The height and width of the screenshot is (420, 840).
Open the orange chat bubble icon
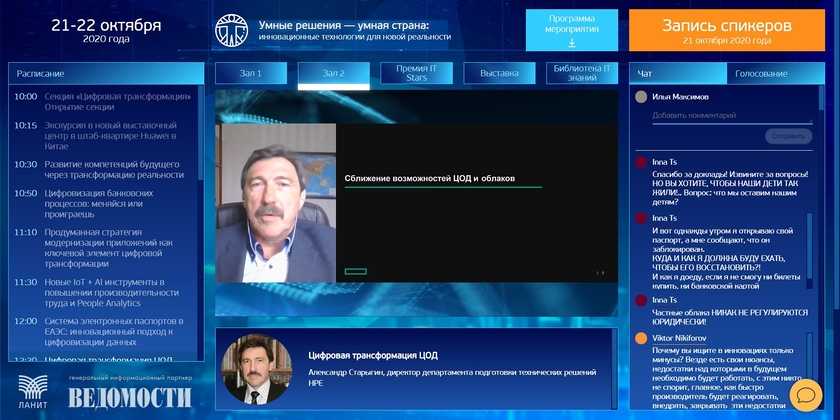[x=805, y=394]
